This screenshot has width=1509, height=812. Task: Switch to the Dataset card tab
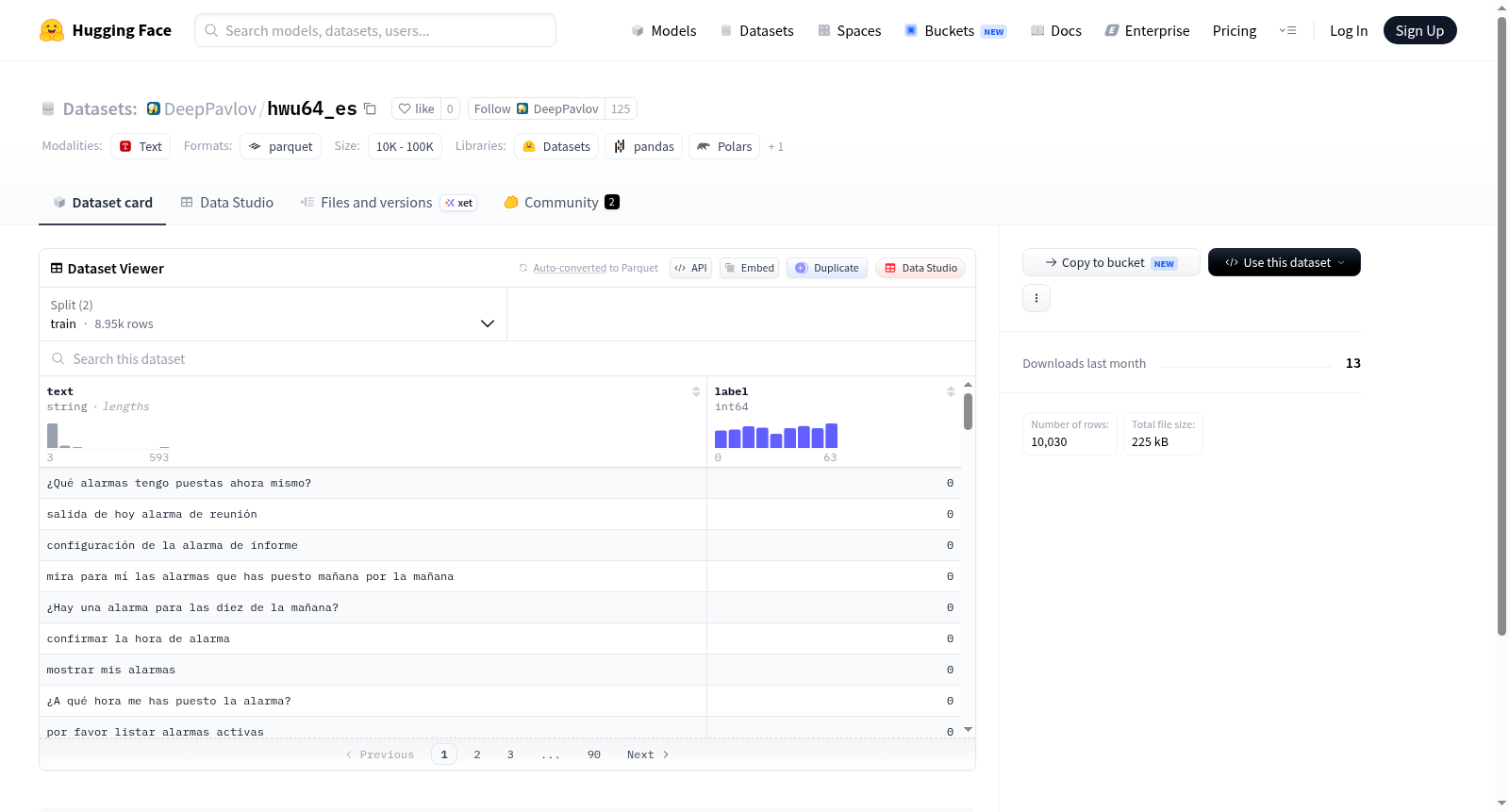coord(102,203)
